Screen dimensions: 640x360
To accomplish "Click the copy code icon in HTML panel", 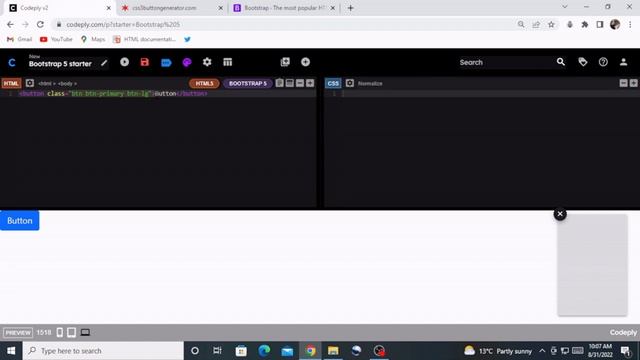I will click(279, 83).
